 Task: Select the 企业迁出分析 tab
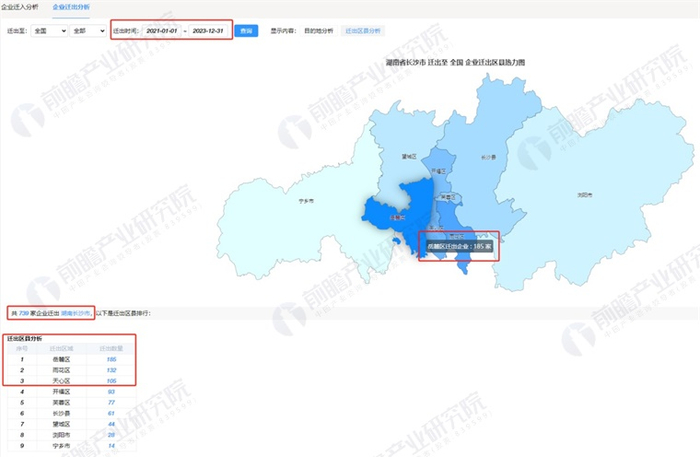point(71,7)
